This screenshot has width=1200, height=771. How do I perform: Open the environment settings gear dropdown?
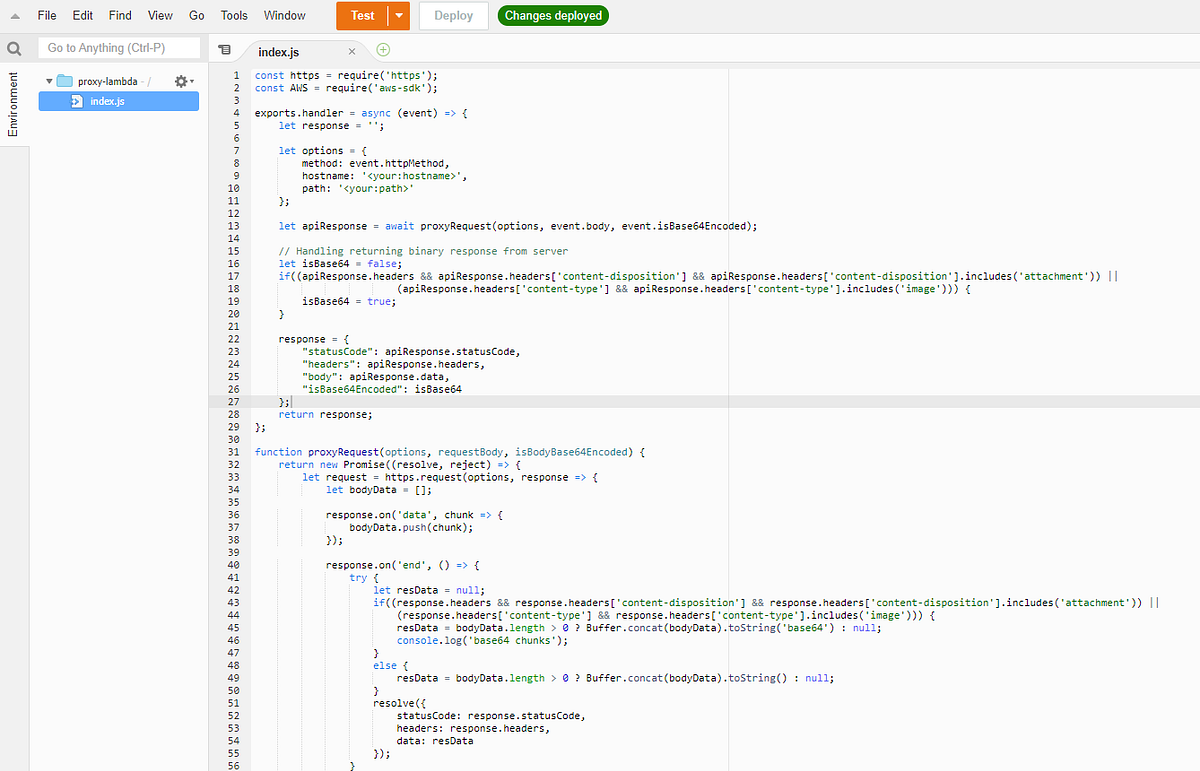pyautogui.click(x=184, y=81)
